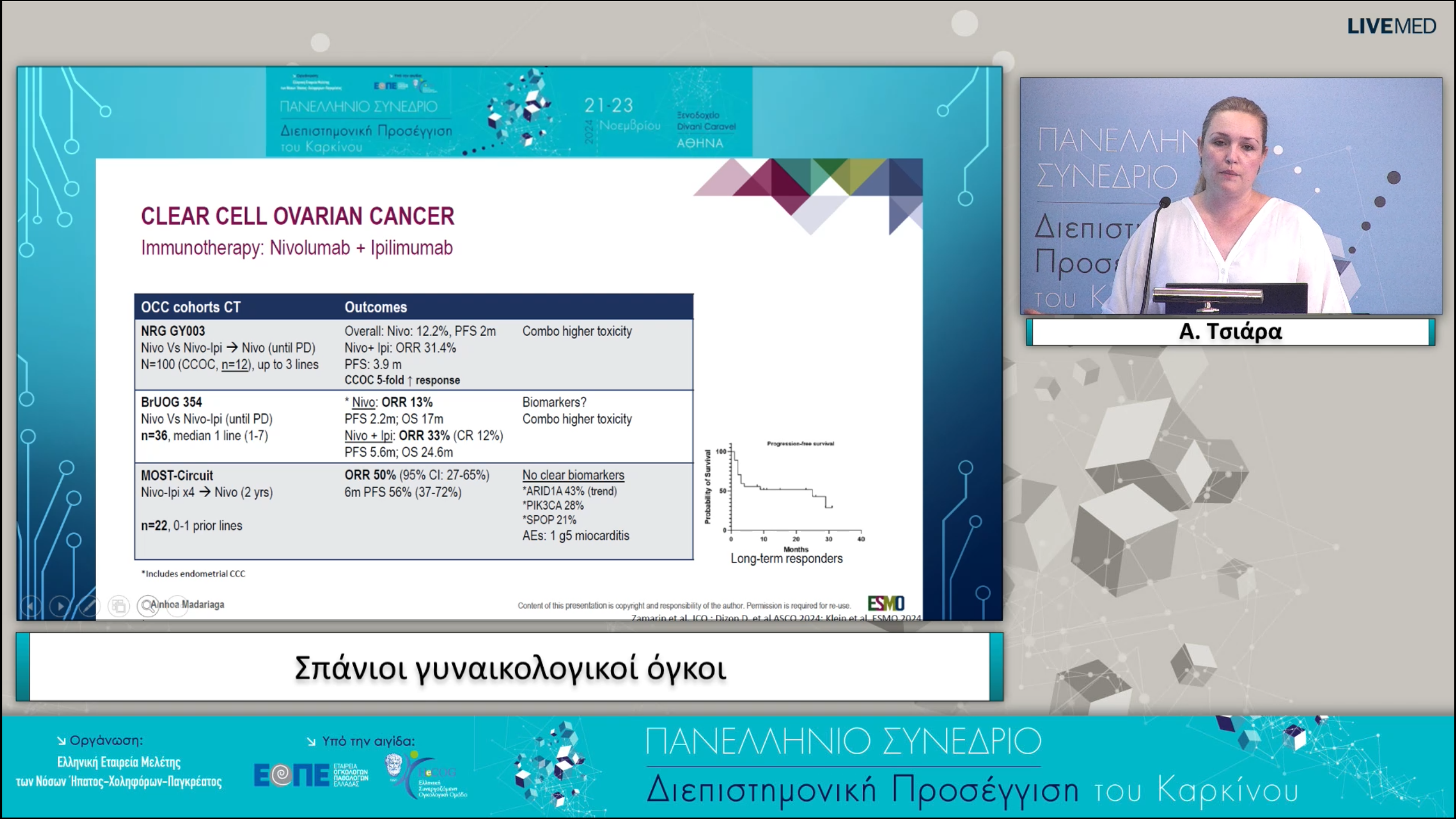Click the Outcomes column header
This screenshot has width=1456, height=819.
point(375,307)
